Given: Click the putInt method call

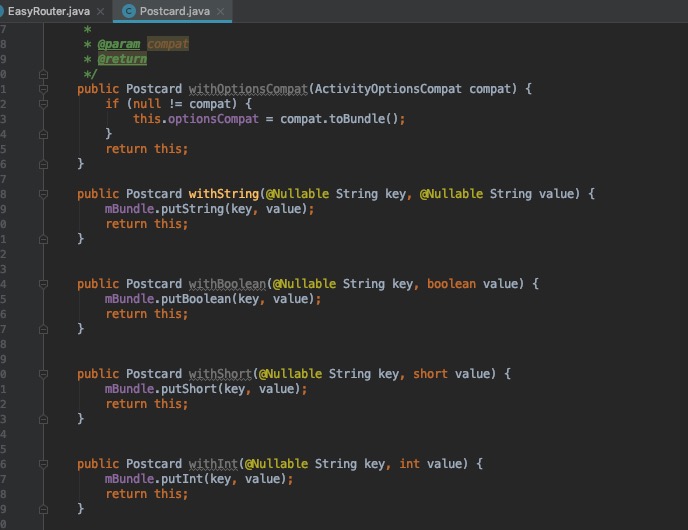Looking at the screenshot, I should click(182, 479).
